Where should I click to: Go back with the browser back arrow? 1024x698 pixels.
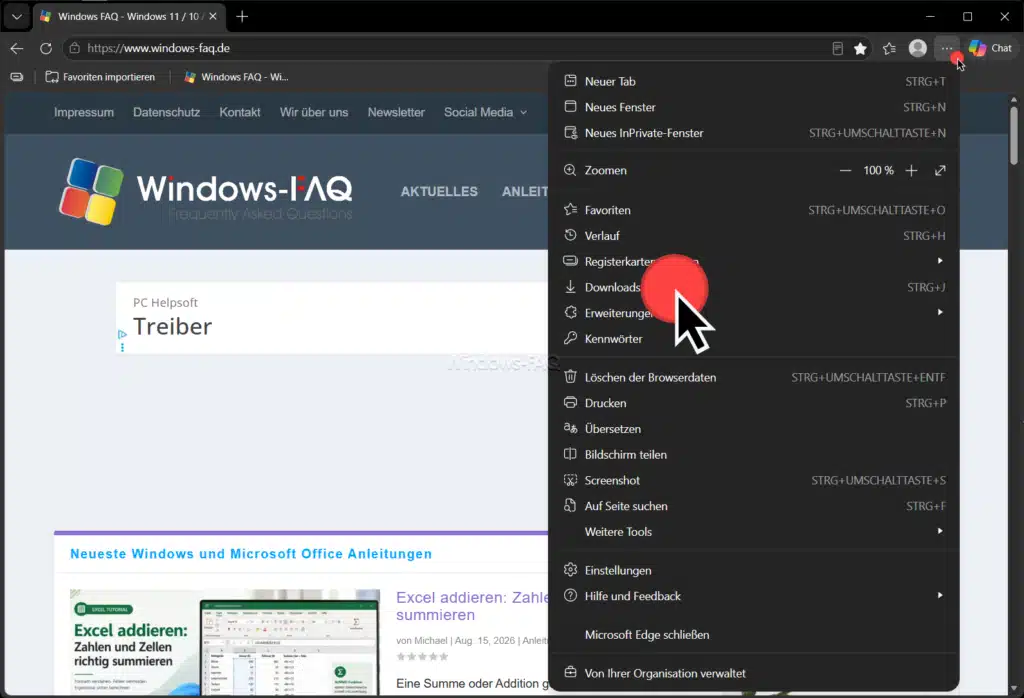(17, 48)
